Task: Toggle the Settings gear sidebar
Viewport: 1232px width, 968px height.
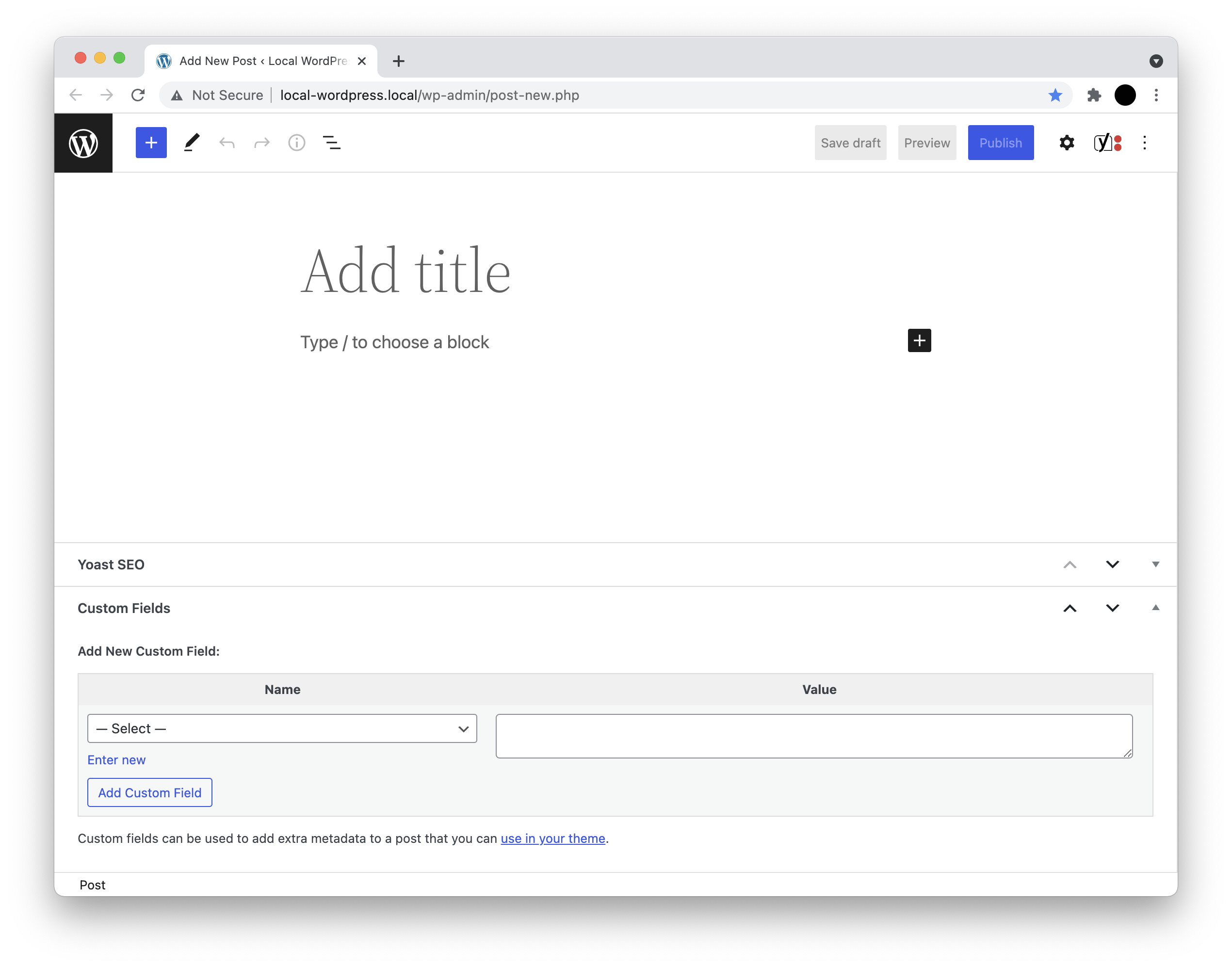Action: coord(1067,143)
